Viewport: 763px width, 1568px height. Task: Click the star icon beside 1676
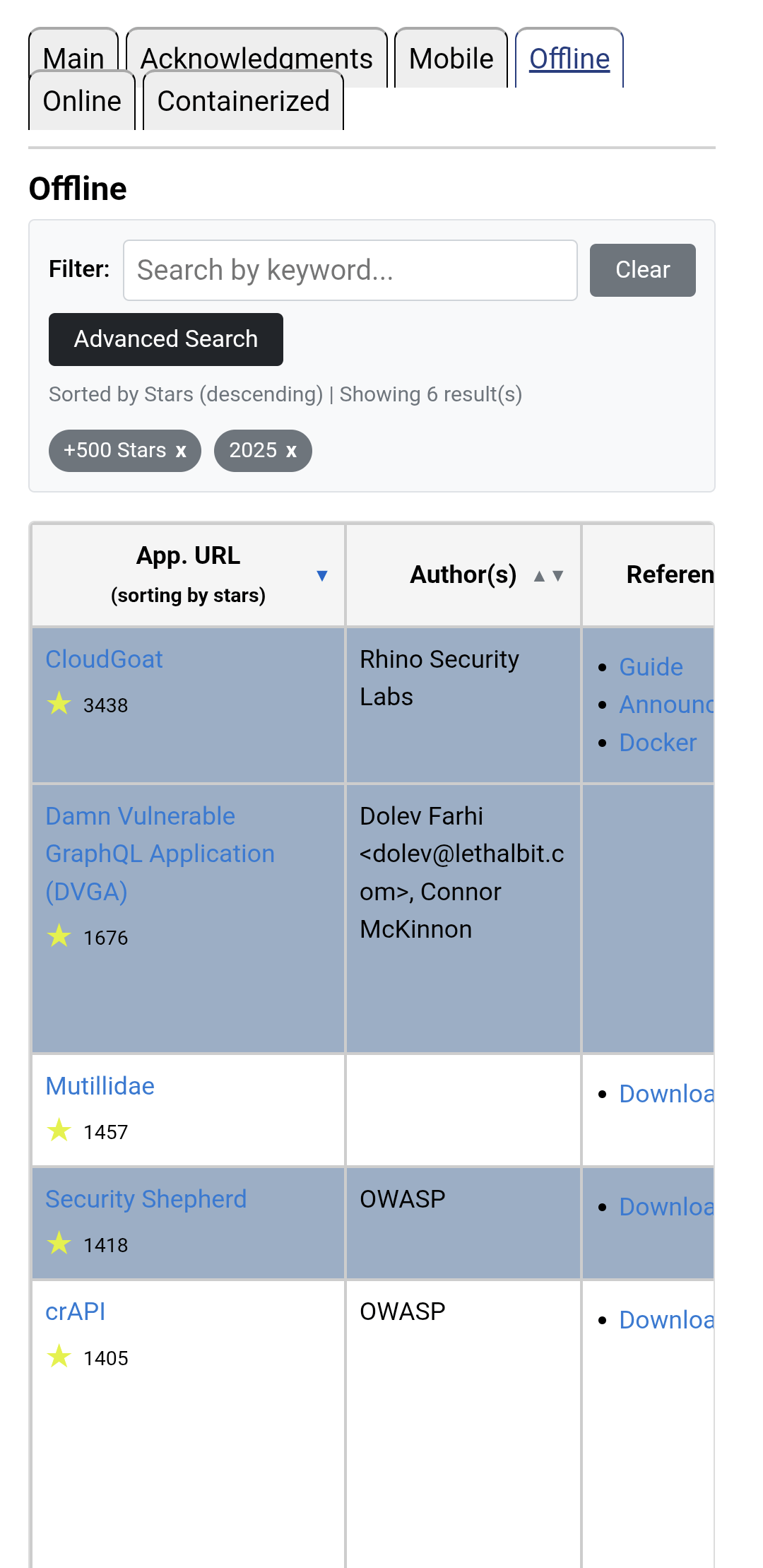(x=59, y=936)
